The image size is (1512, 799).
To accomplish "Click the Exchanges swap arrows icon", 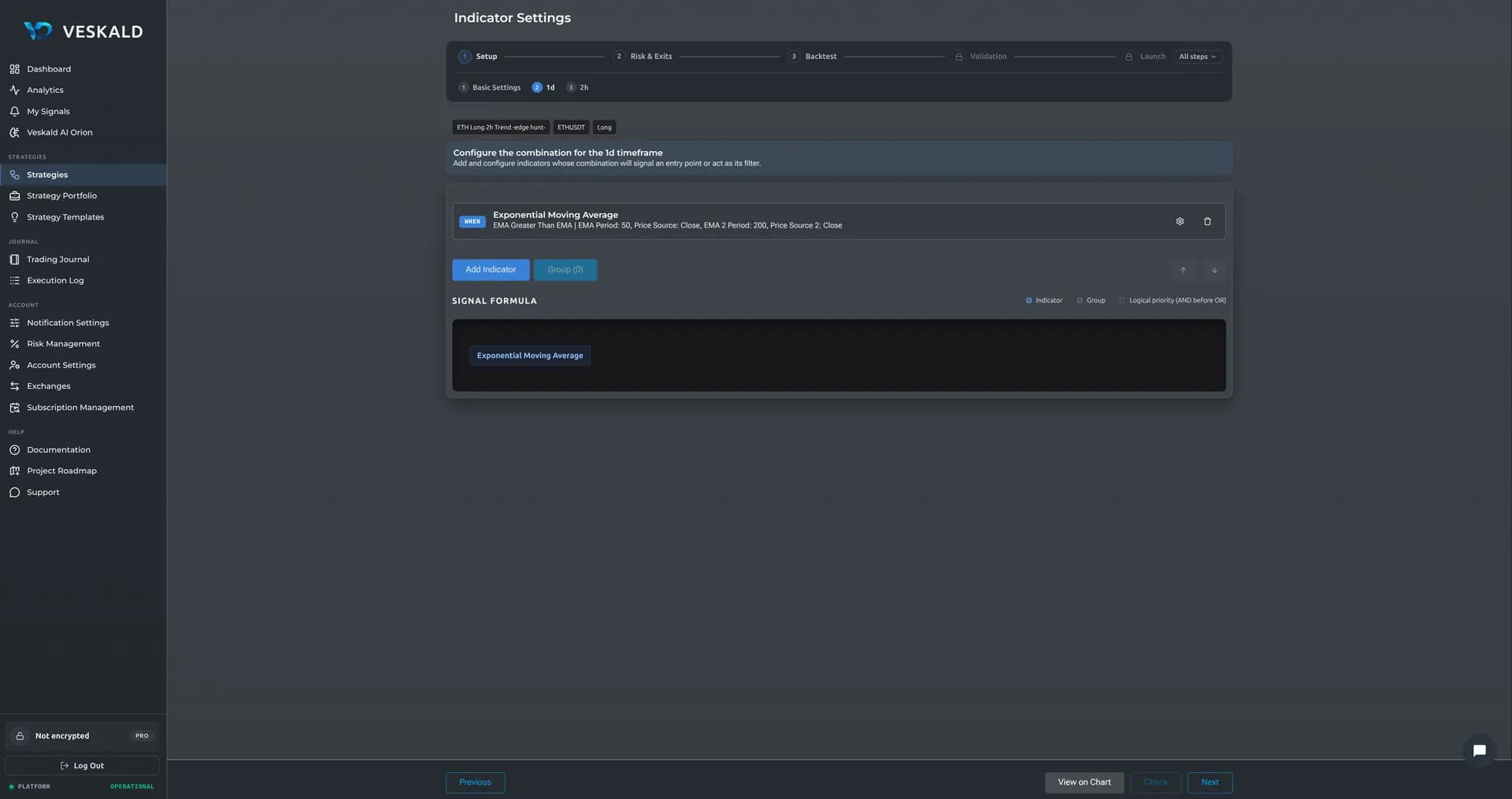I will [14, 387].
